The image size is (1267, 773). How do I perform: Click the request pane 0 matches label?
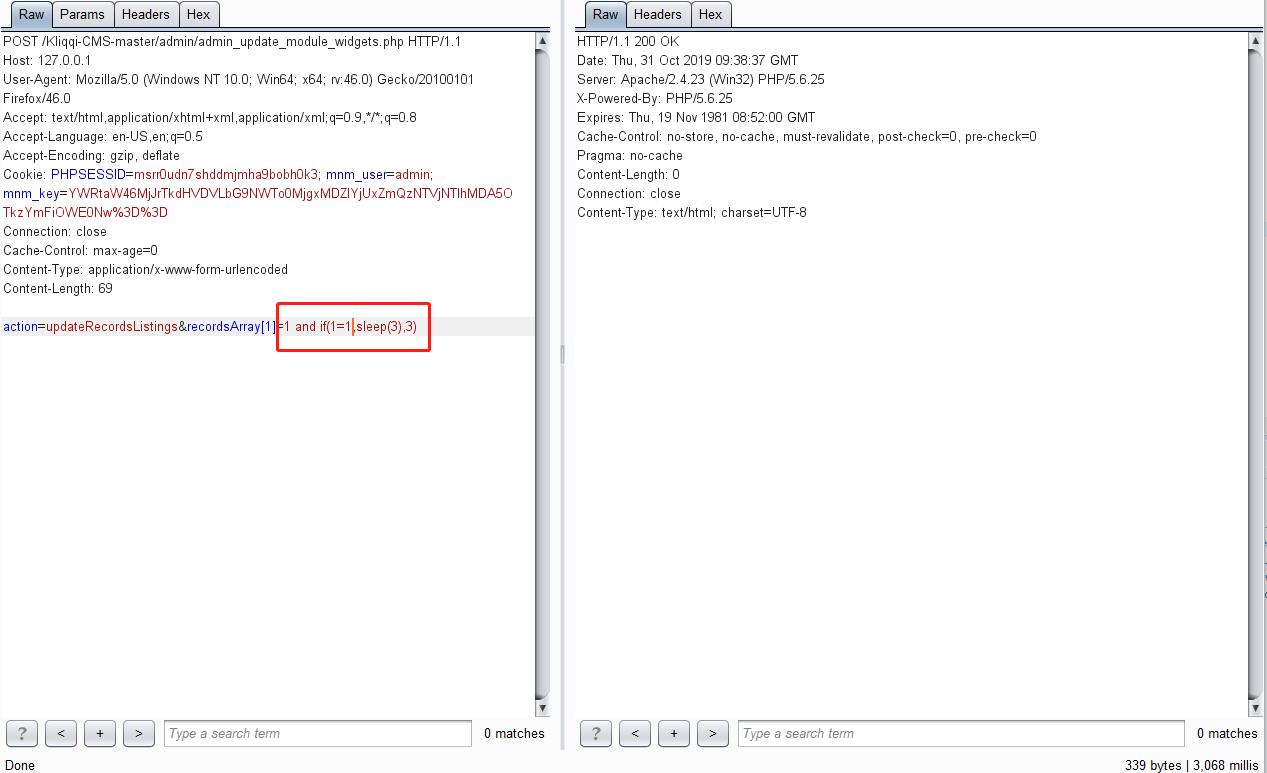click(514, 733)
